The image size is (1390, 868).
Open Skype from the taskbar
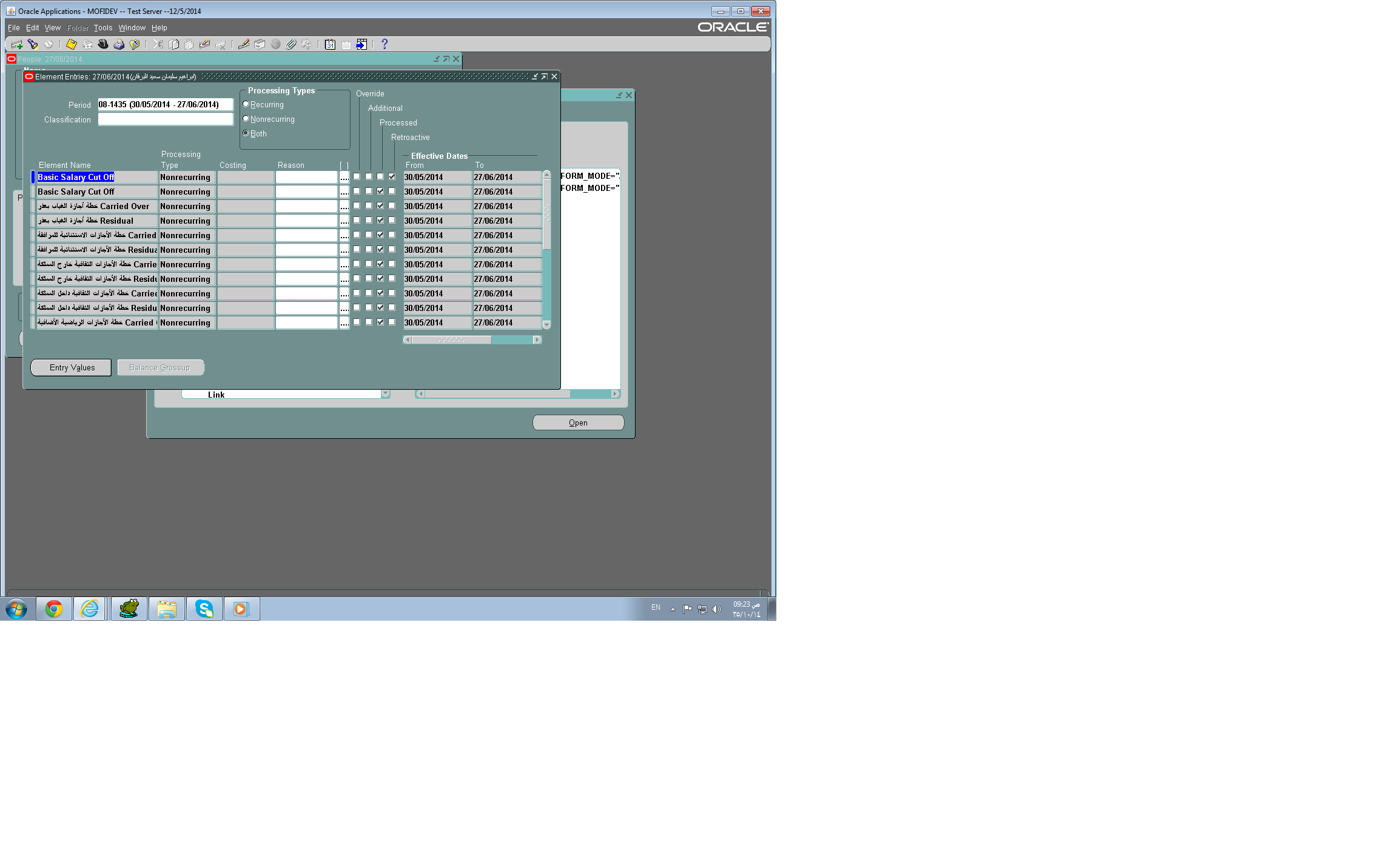(x=204, y=609)
